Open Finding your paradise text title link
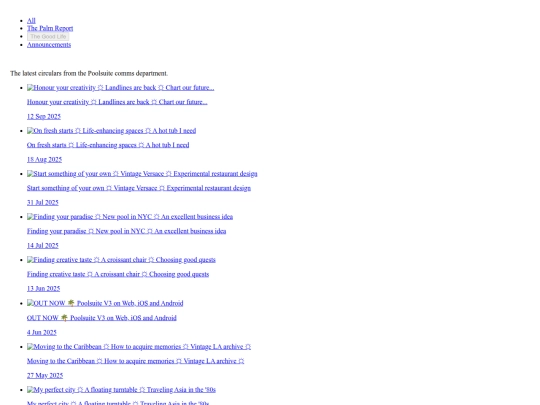Screen dimensions: 540x405 [127, 231]
